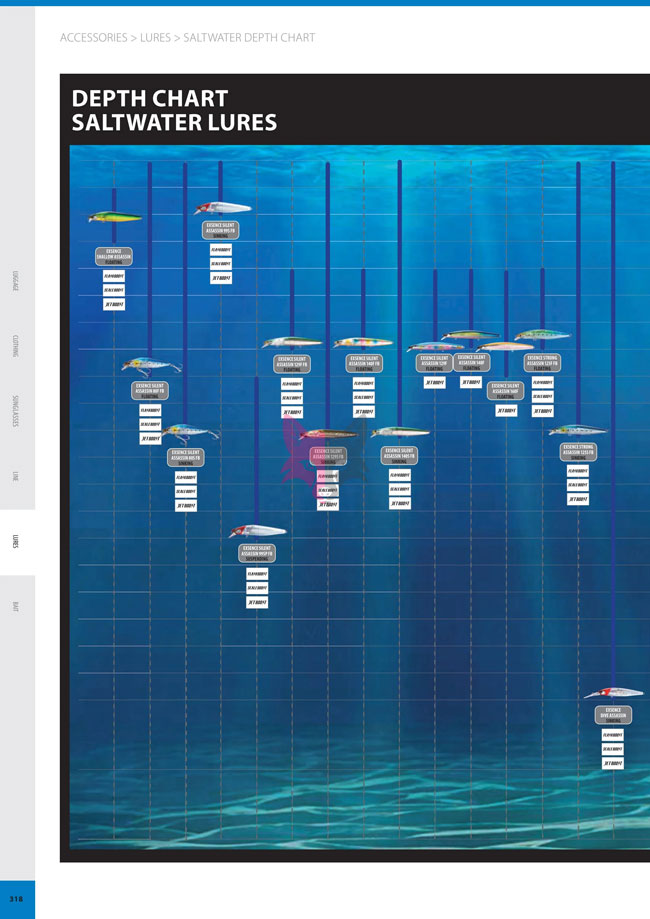The image size is (650, 919).
Task: Select the Silent Assassin 99SP FB lure image
Action: [256, 531]
